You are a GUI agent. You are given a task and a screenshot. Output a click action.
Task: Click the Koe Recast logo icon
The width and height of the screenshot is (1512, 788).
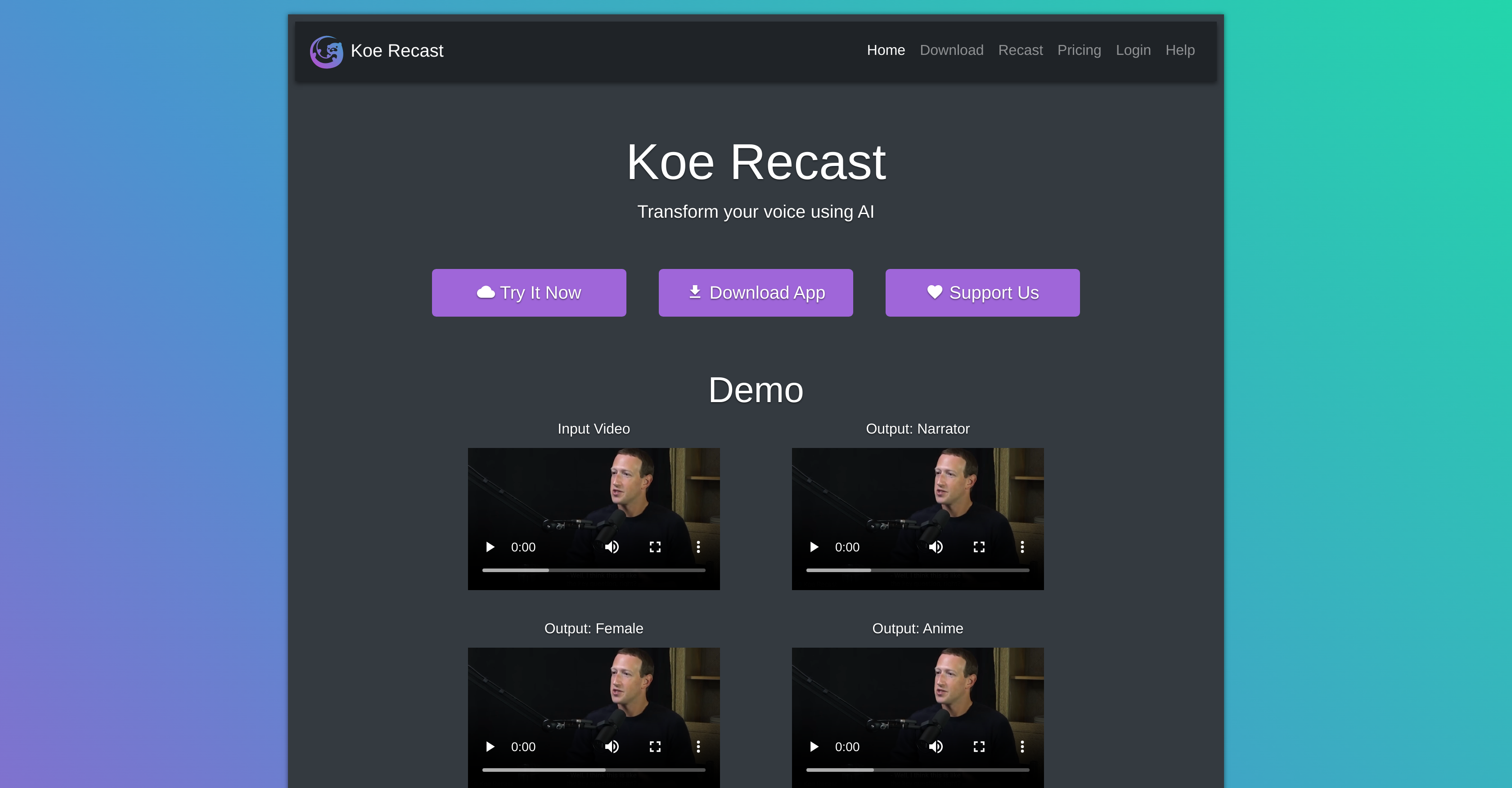click(x=326, y=52)
